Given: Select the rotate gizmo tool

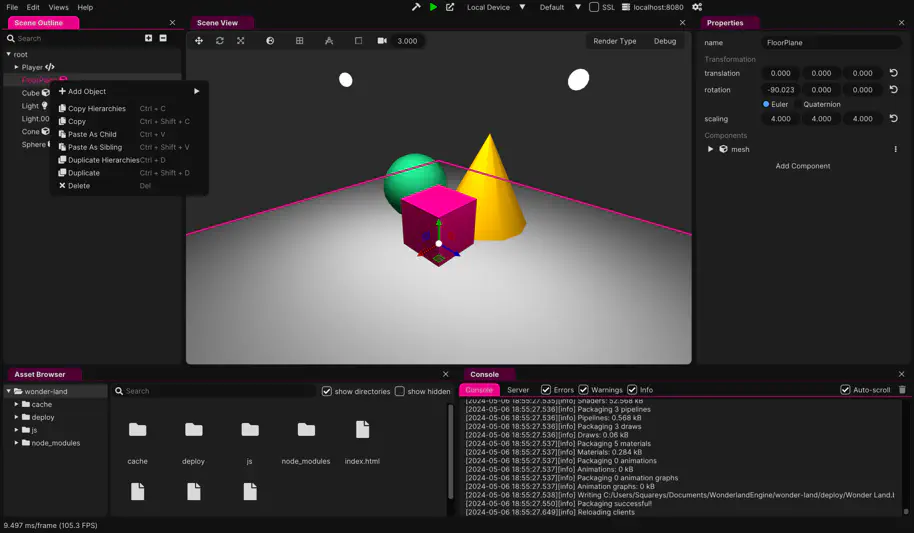Looking at the screenshot, I should click(220, 41).
